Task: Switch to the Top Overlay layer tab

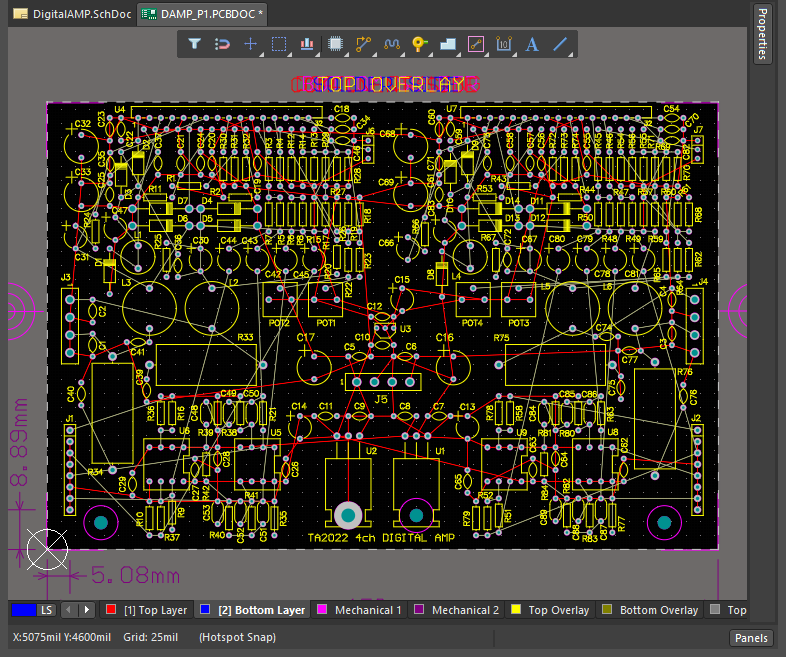Action: pyautogui.click(x=550, y=610)
